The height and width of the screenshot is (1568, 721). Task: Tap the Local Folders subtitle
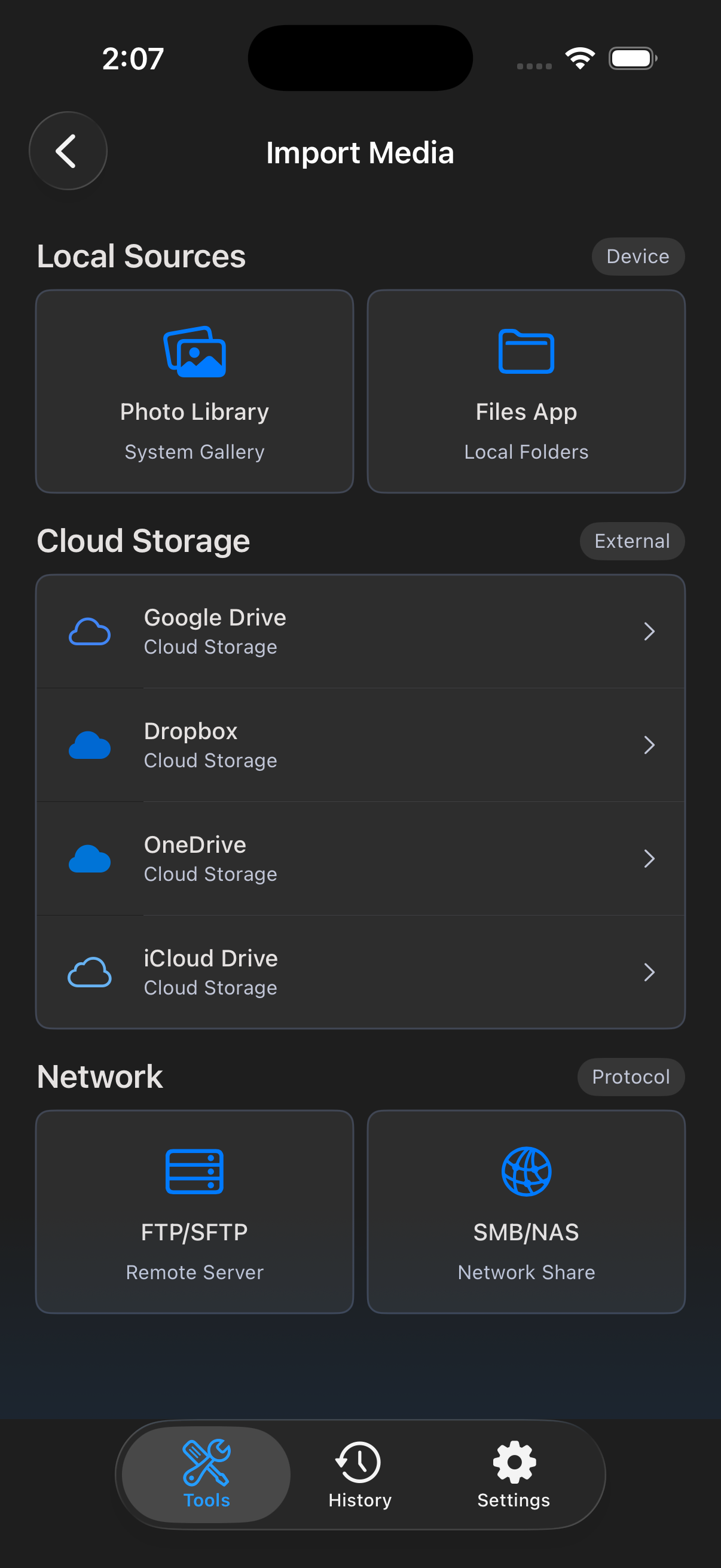[x=526, y=452]
